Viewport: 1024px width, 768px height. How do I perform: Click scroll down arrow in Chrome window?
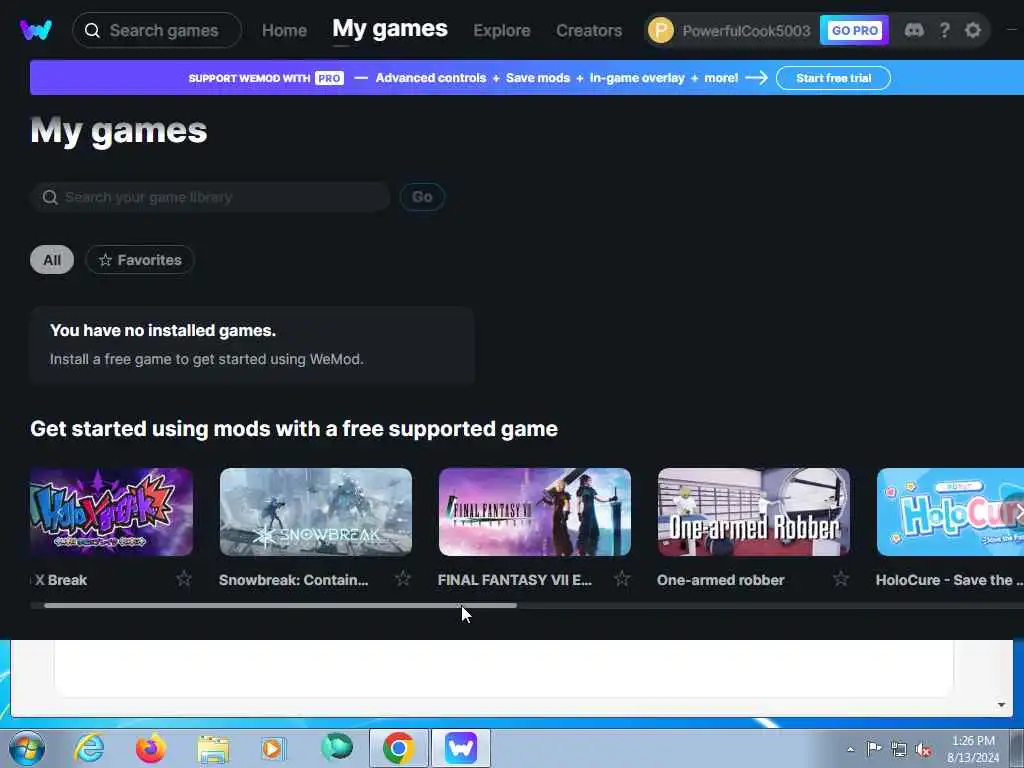click(x=1001, y=705)
